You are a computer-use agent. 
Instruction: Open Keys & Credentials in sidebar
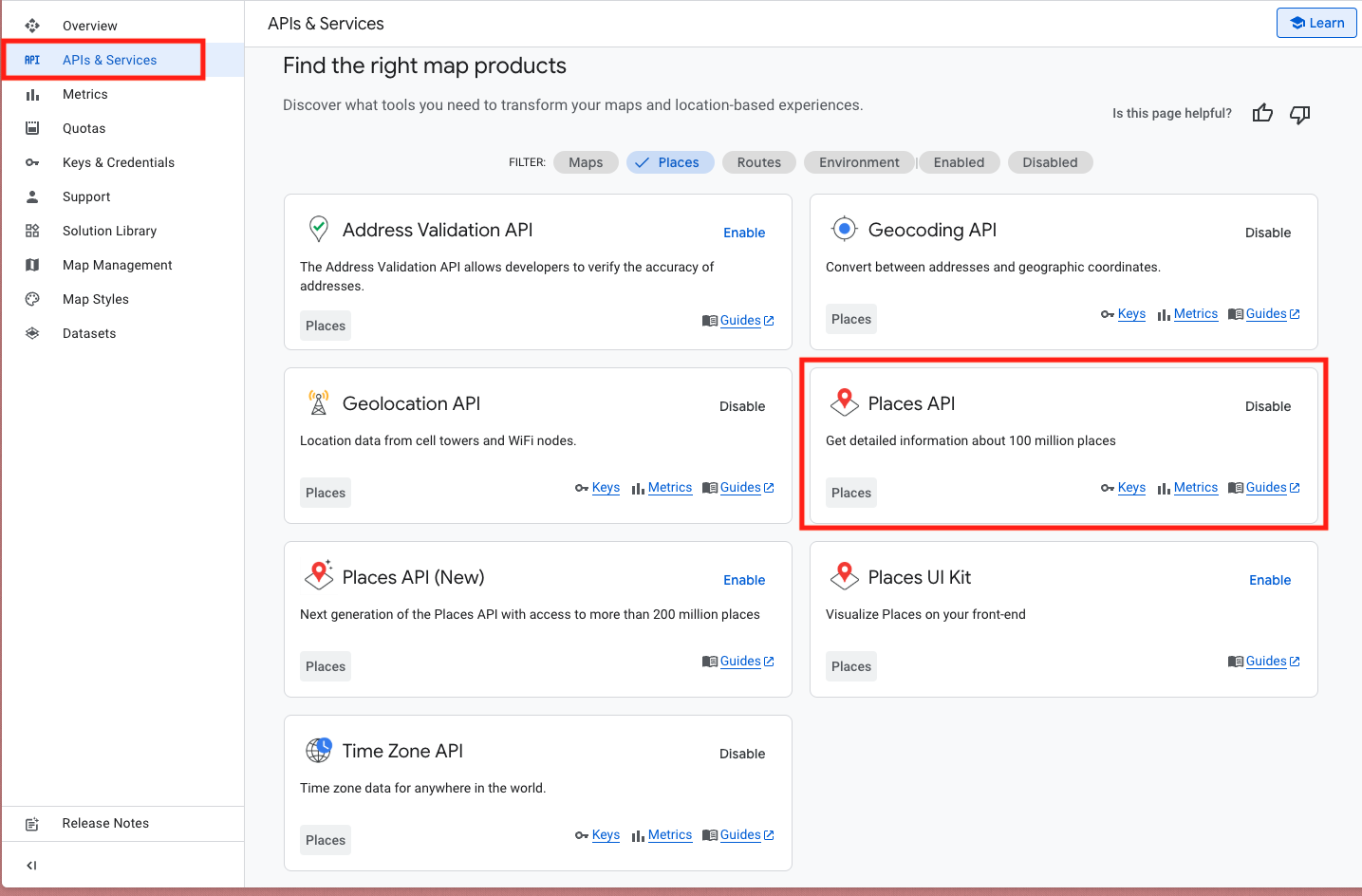point(119,162)
